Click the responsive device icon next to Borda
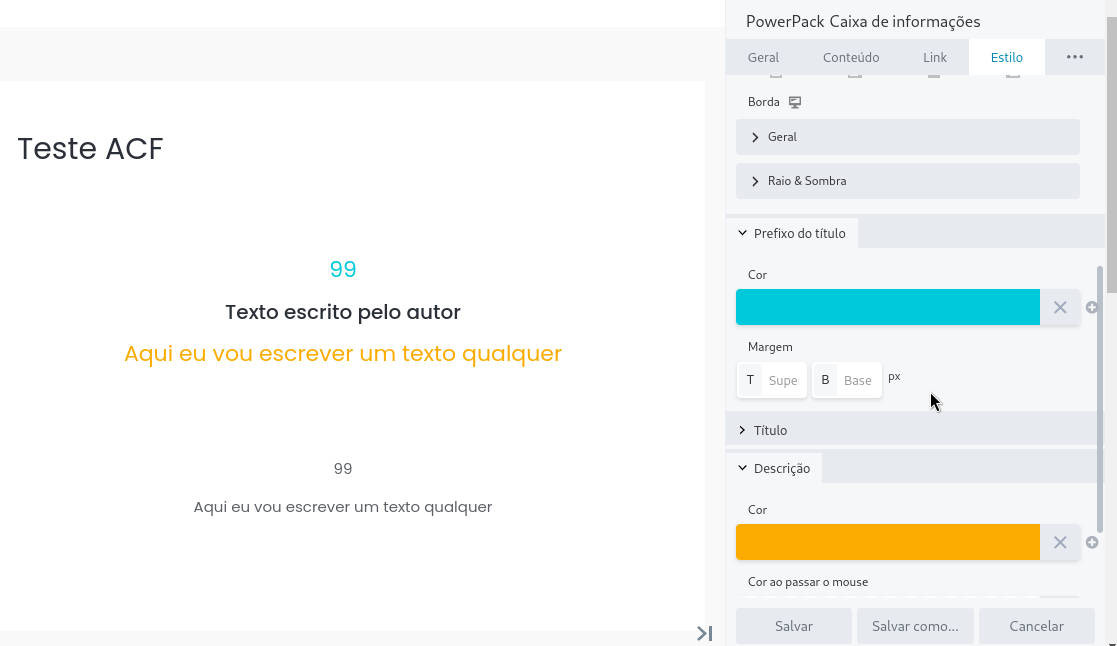The image size is (1117, 646). pyautogui.click(x=794, y=102)
